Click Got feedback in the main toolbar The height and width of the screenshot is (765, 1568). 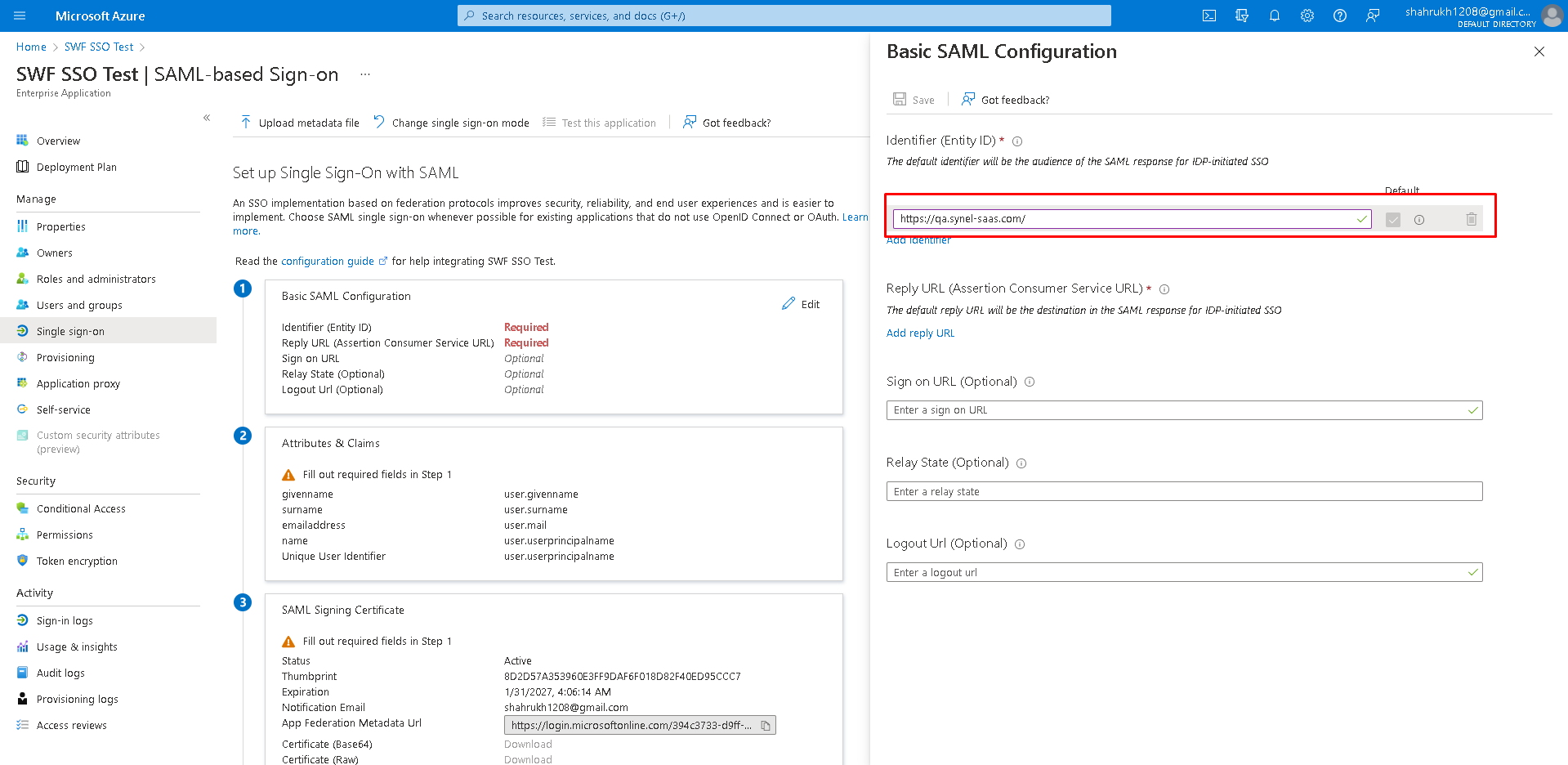727,123
